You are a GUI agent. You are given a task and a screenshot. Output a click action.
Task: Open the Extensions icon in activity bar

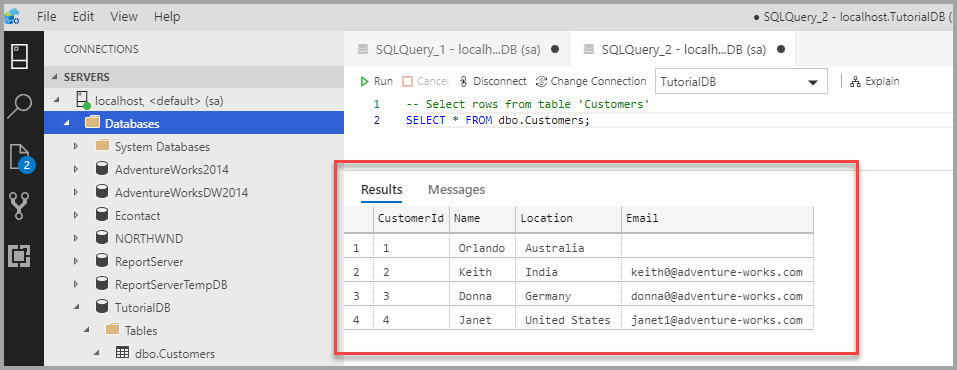point(21,256)
